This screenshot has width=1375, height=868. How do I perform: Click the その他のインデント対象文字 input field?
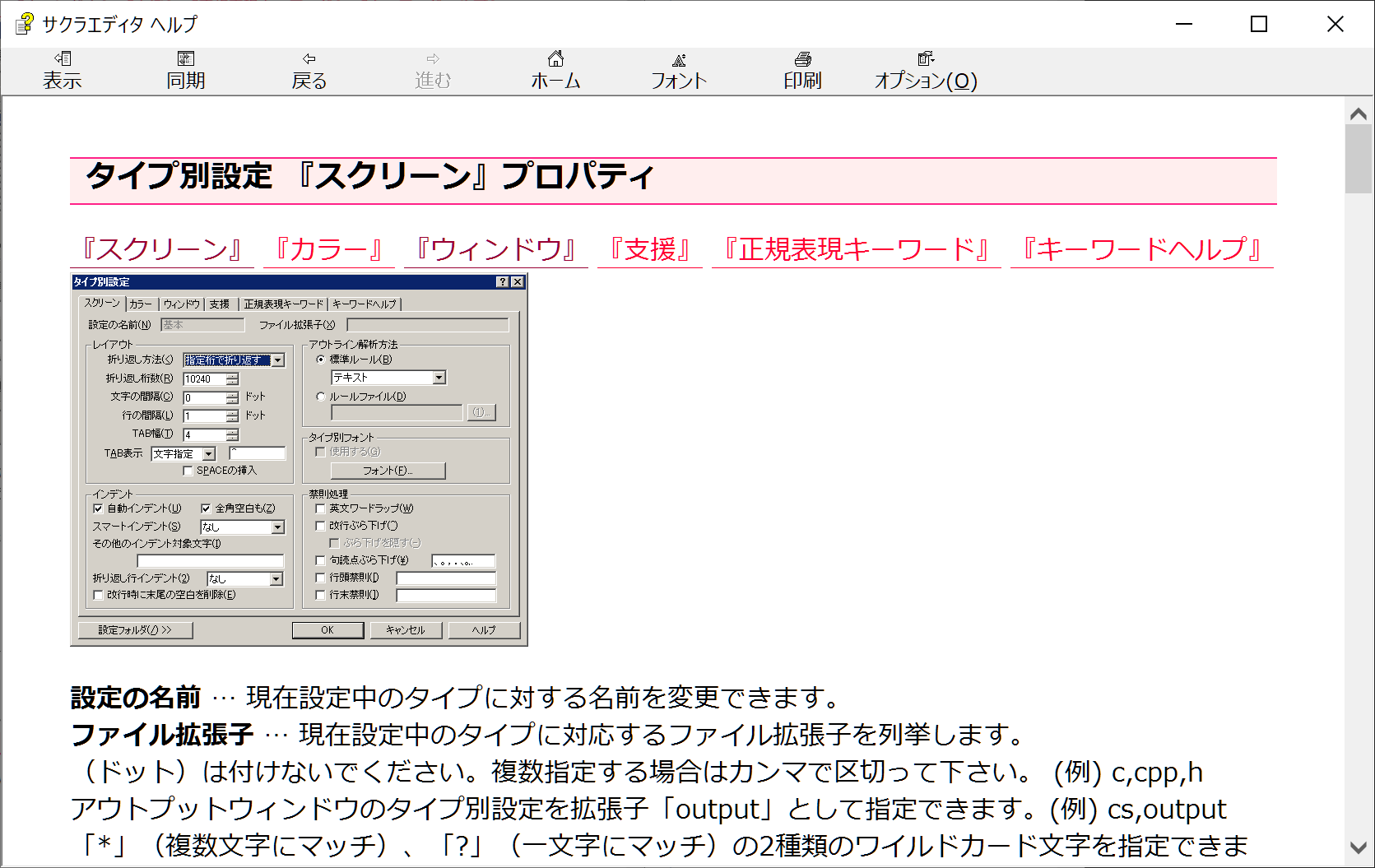tap(210, 561)
